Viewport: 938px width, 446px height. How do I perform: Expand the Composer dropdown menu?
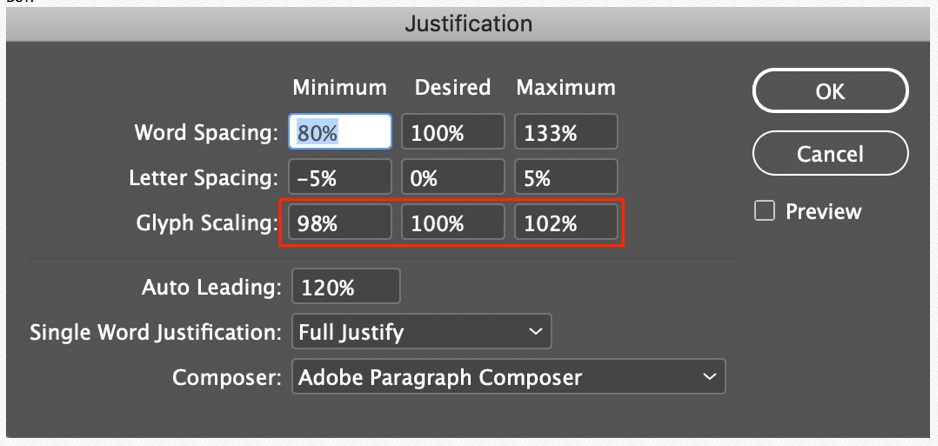[508, 378]
